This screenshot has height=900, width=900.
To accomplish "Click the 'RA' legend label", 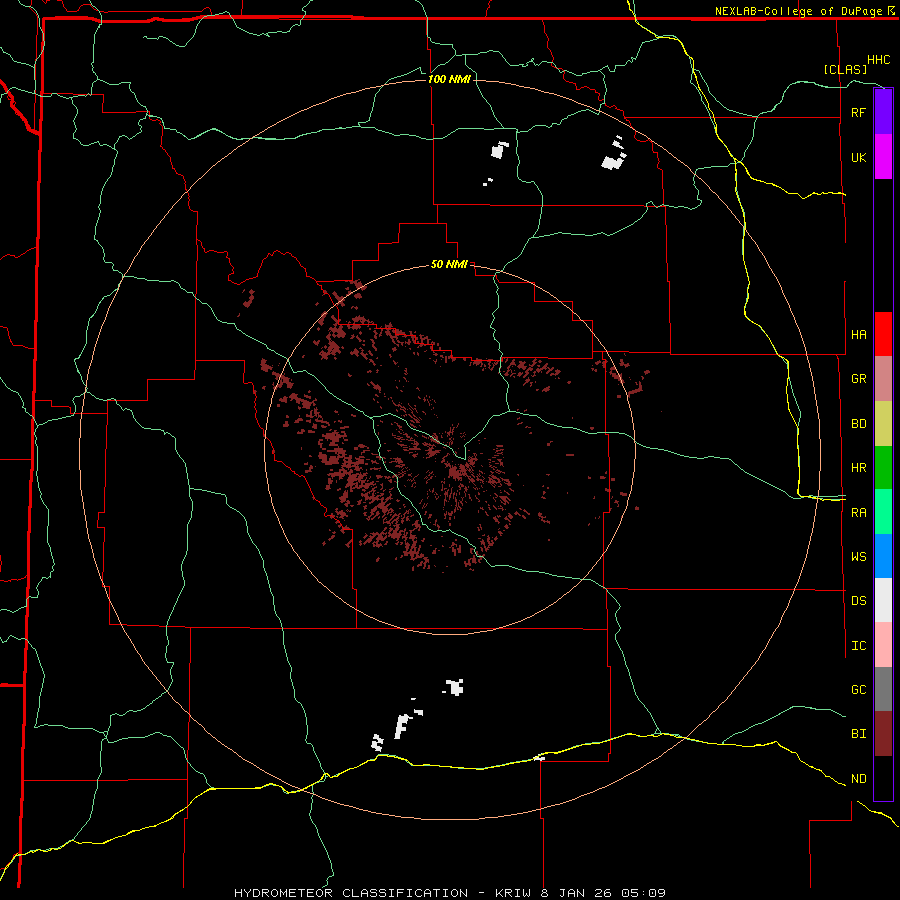I will [x=858, y=513].
